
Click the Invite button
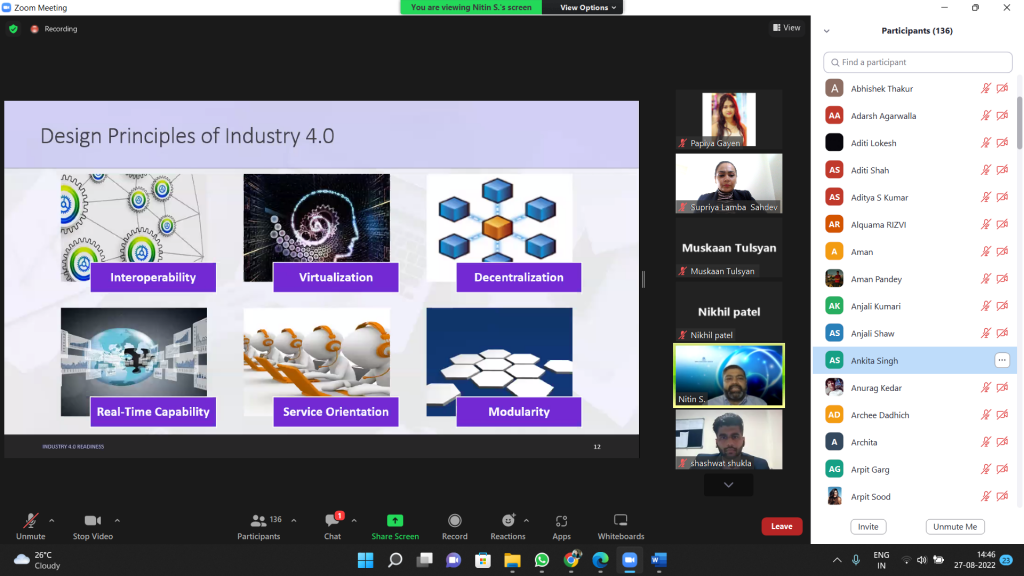(x=868, y=526)
